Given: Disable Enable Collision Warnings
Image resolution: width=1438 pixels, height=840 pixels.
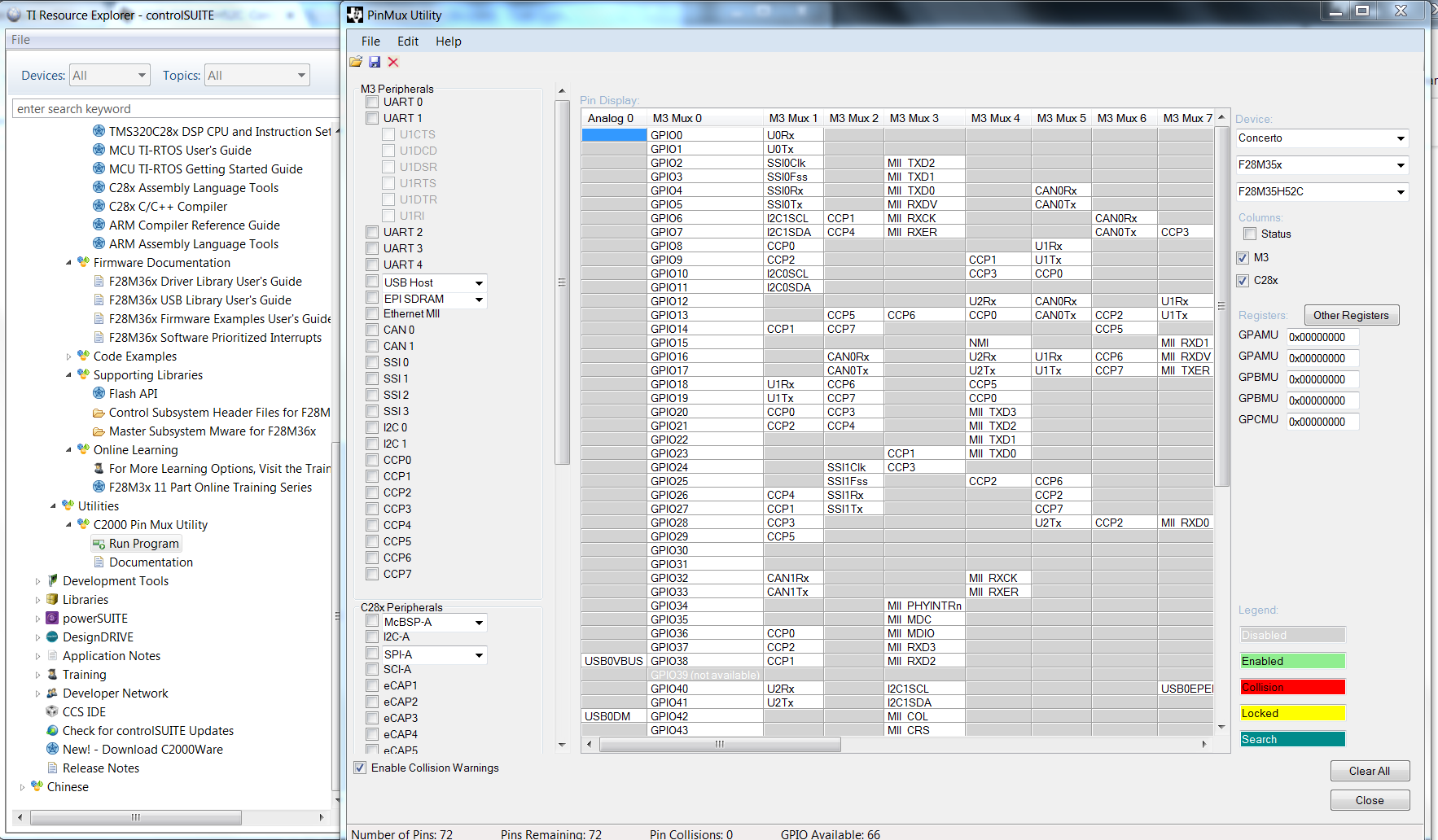Looking at the screenshot, I should tap(359, 768).
